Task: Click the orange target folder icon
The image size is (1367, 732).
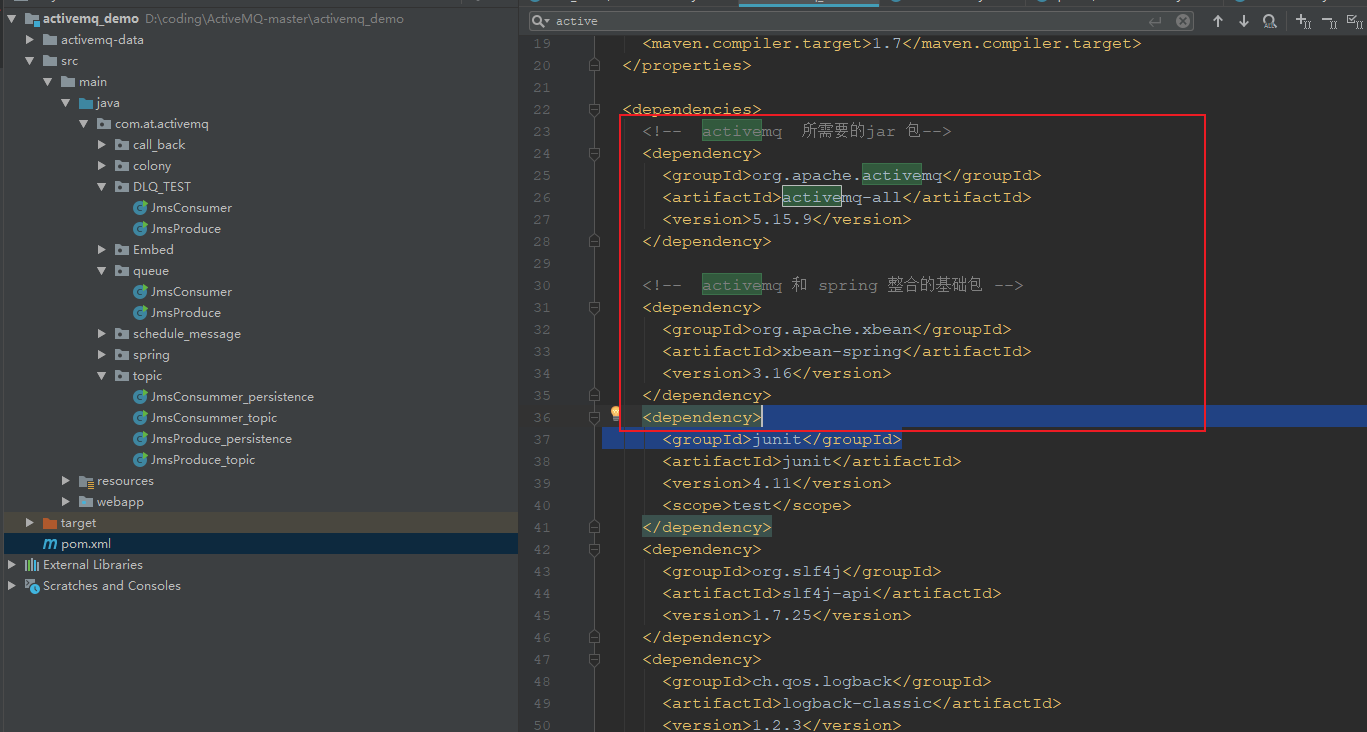Action: coord(50,523)
